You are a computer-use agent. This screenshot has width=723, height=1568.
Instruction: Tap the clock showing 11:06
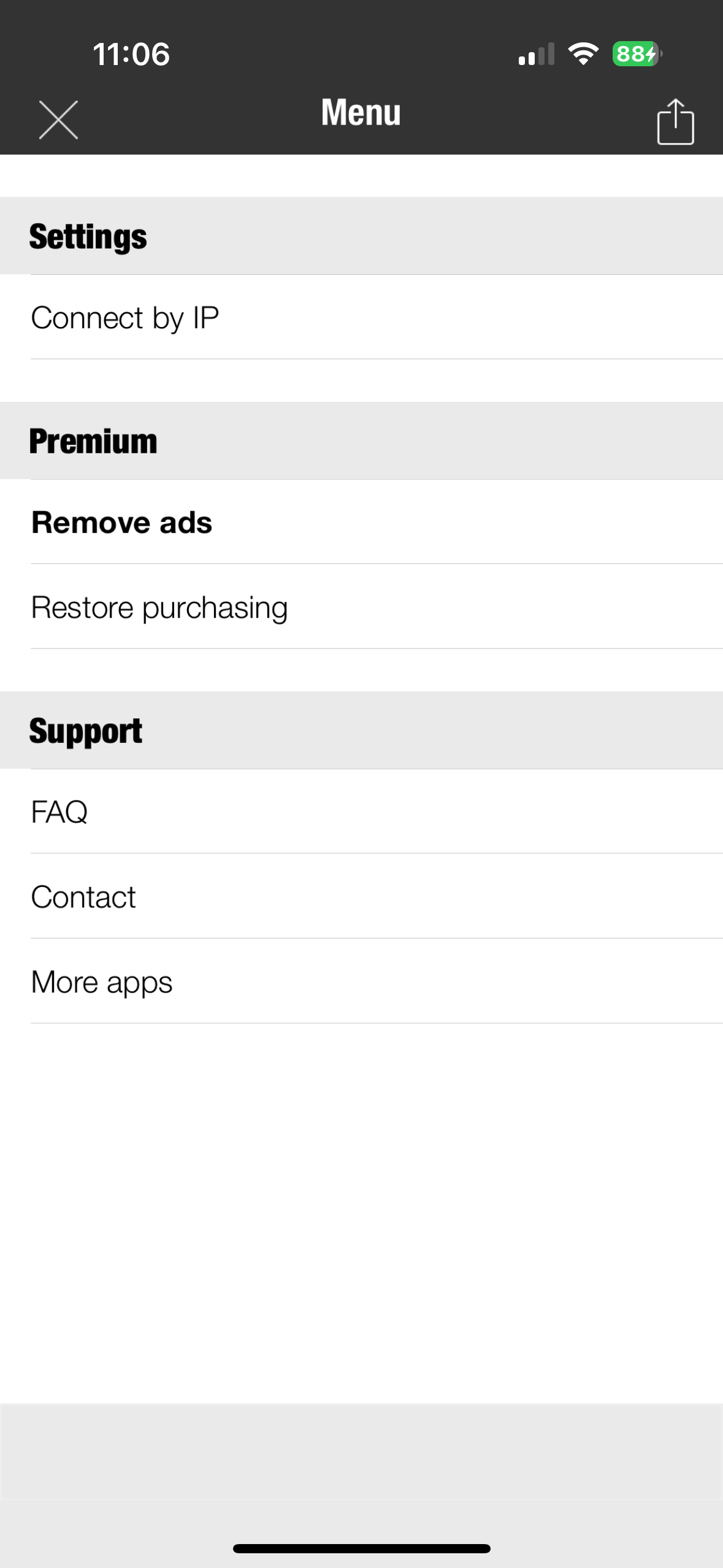click(x=131, y=54)
